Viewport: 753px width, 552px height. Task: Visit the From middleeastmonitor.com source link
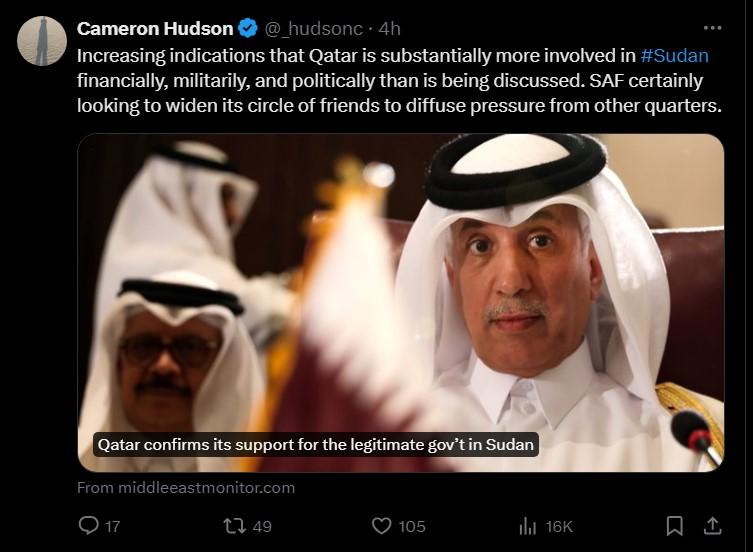pos(186,488)
